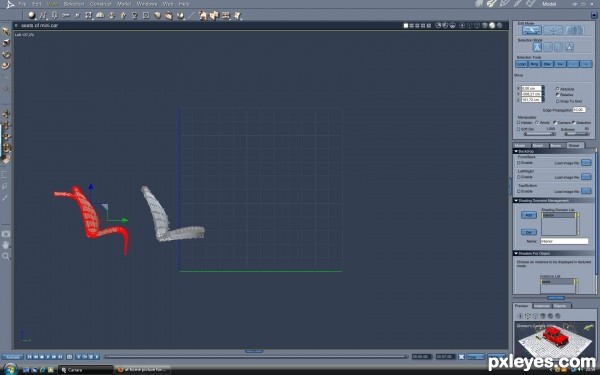Open the Render room icon
Screen dimensions: 600x375
[530, 4]
